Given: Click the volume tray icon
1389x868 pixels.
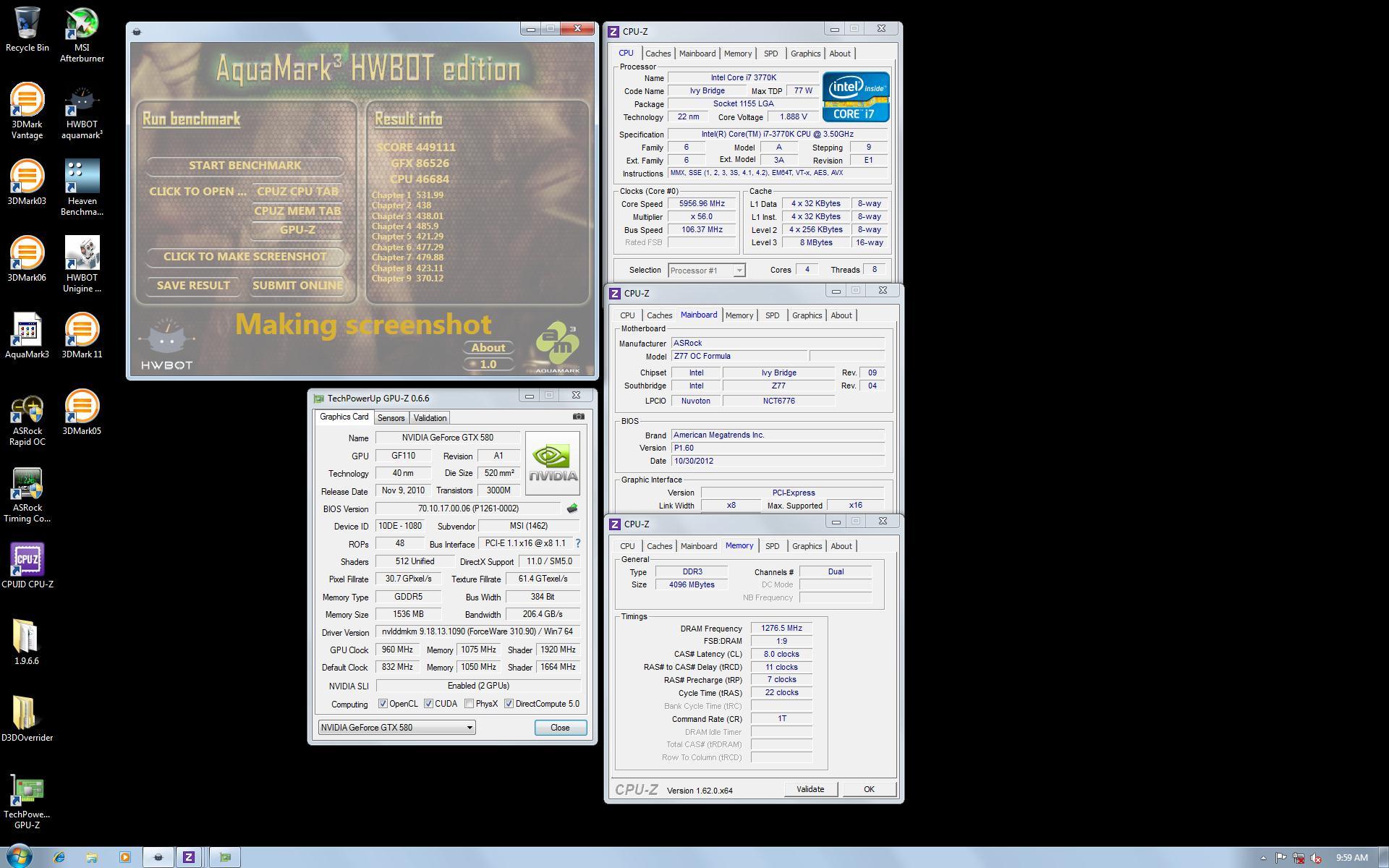Looking at the screenshot, I should pyautogui.click(x=1316, y=858).
